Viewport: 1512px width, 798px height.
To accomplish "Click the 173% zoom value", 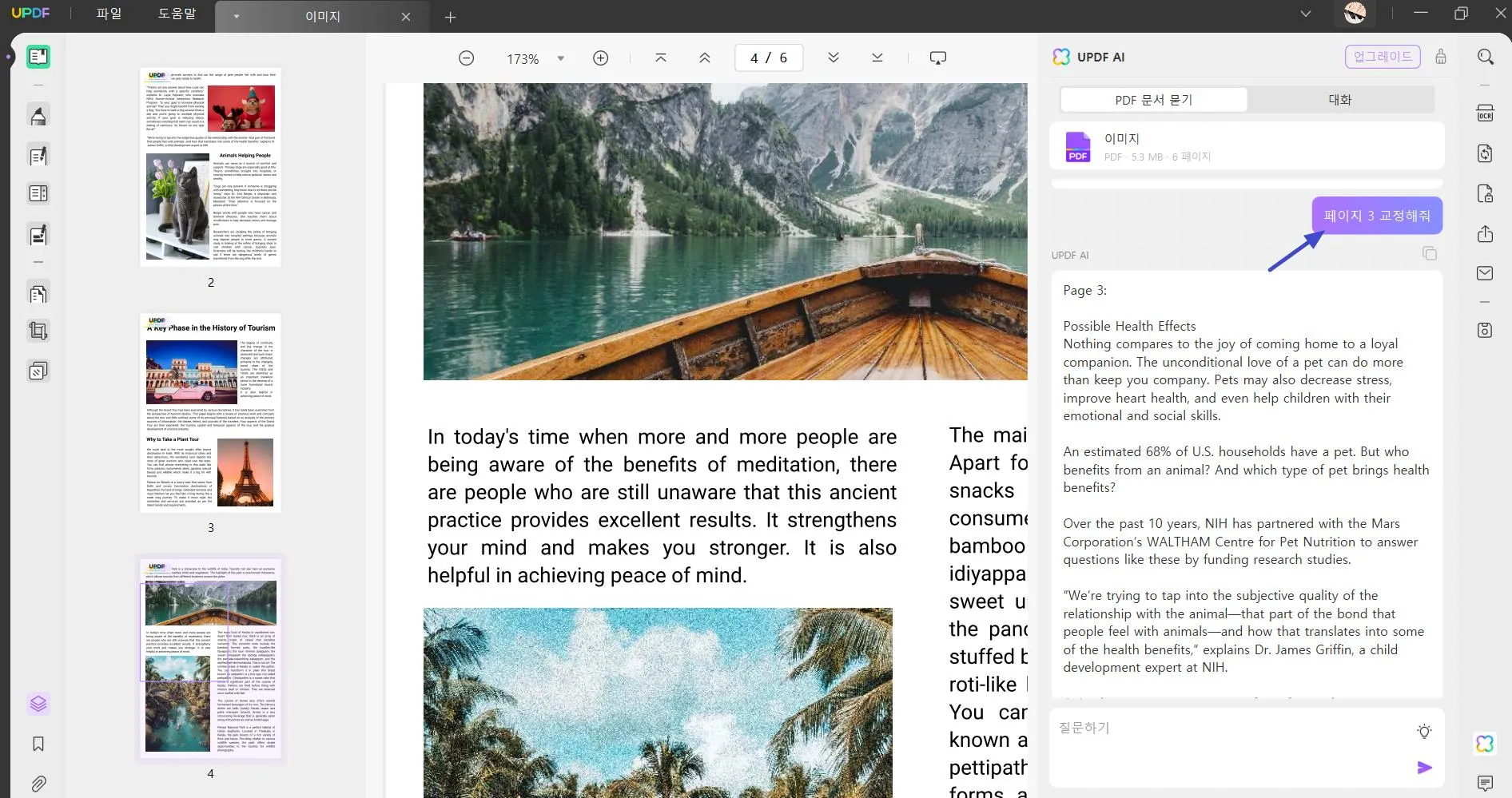I will 523,59.
